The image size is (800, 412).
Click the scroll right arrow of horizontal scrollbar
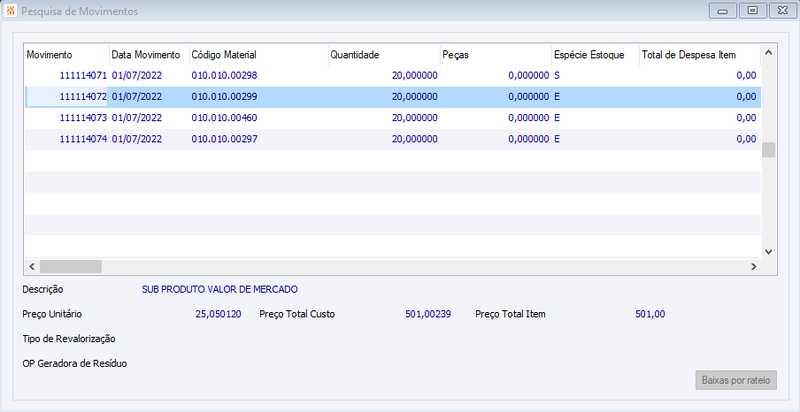(754, 266)
